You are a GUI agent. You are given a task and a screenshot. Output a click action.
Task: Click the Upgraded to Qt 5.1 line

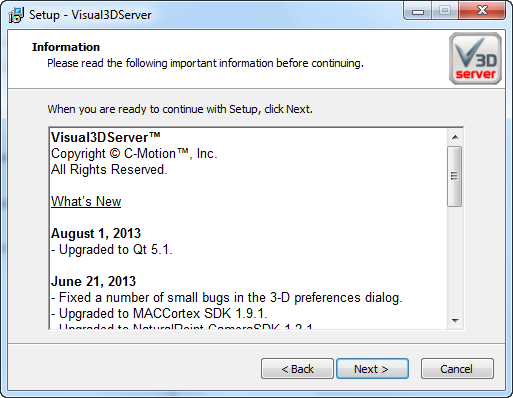(112, 249)
